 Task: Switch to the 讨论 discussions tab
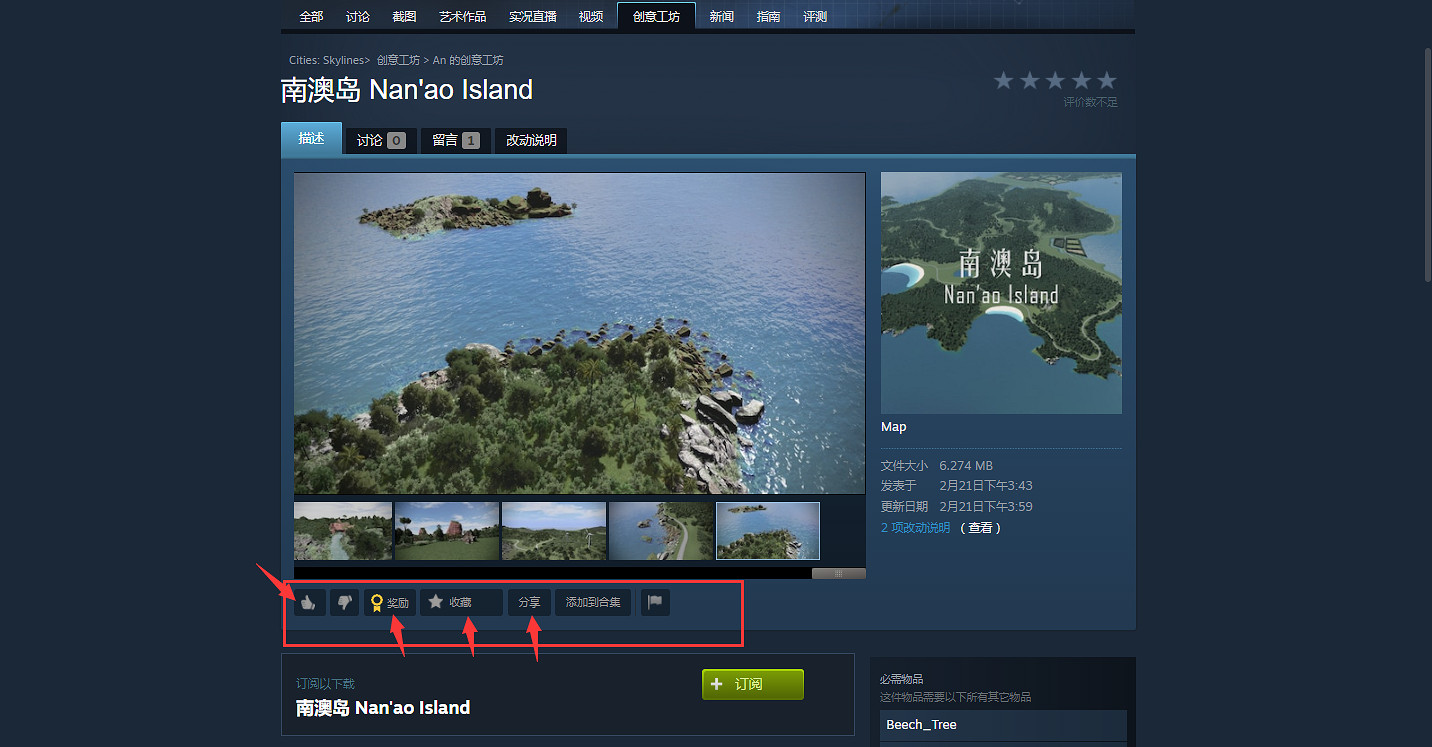point(380,140)
